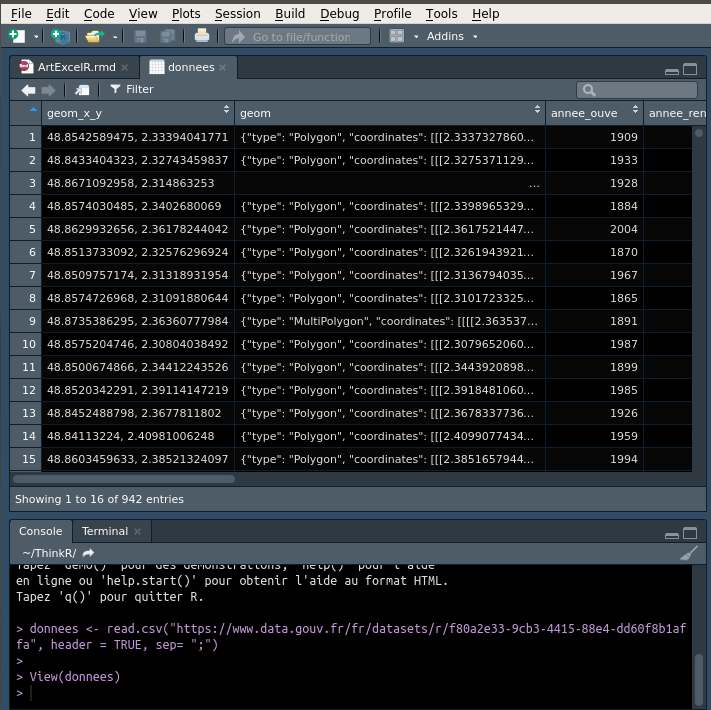The image size is (711, 710).
Task: Open the Plots menu
Action: pos(186,14)
